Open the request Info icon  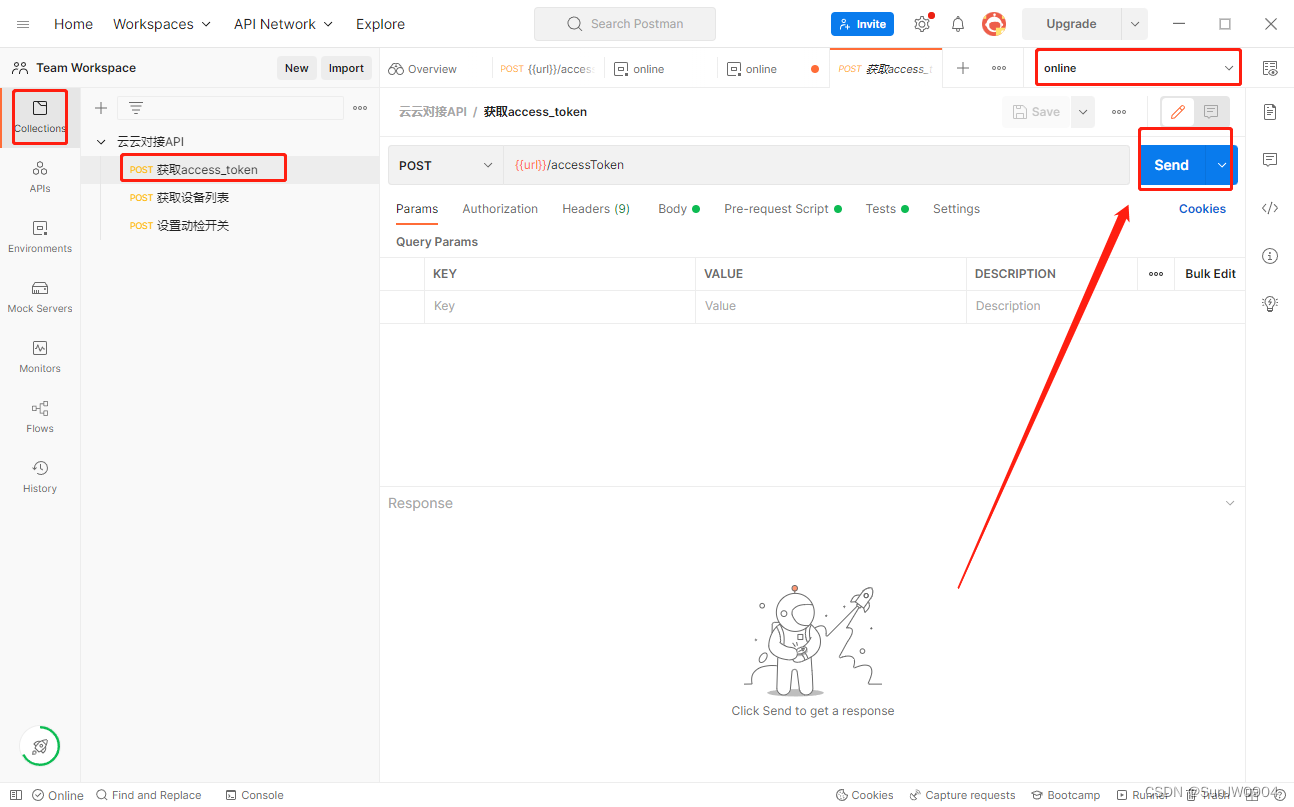(1270, 256)
